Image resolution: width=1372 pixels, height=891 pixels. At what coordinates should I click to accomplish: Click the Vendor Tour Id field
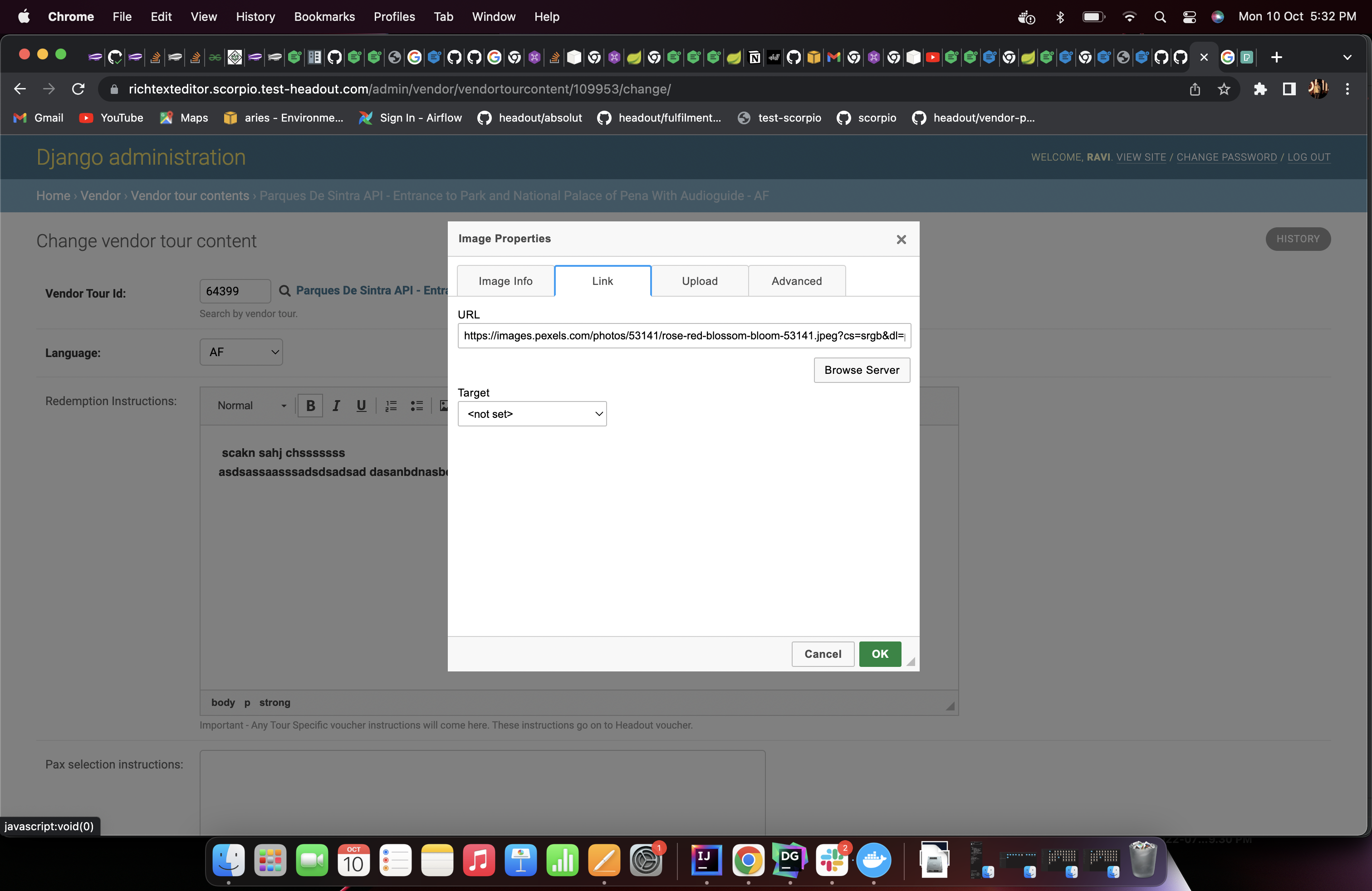point(235,291)
